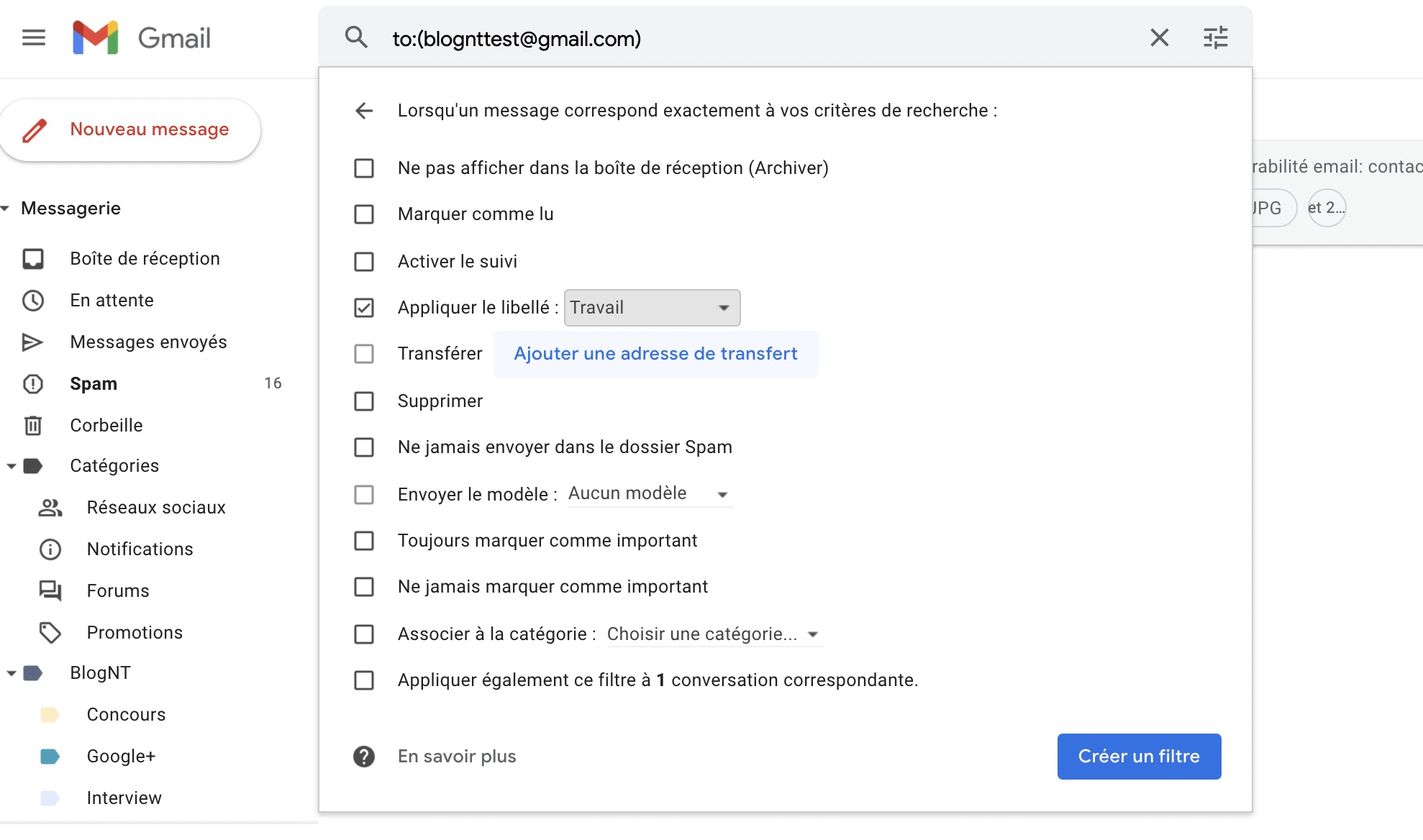Screen dimensions: 1423x840
Task: Click 'Ajouter une adresse de transfert'
Action: pos(655,354)
